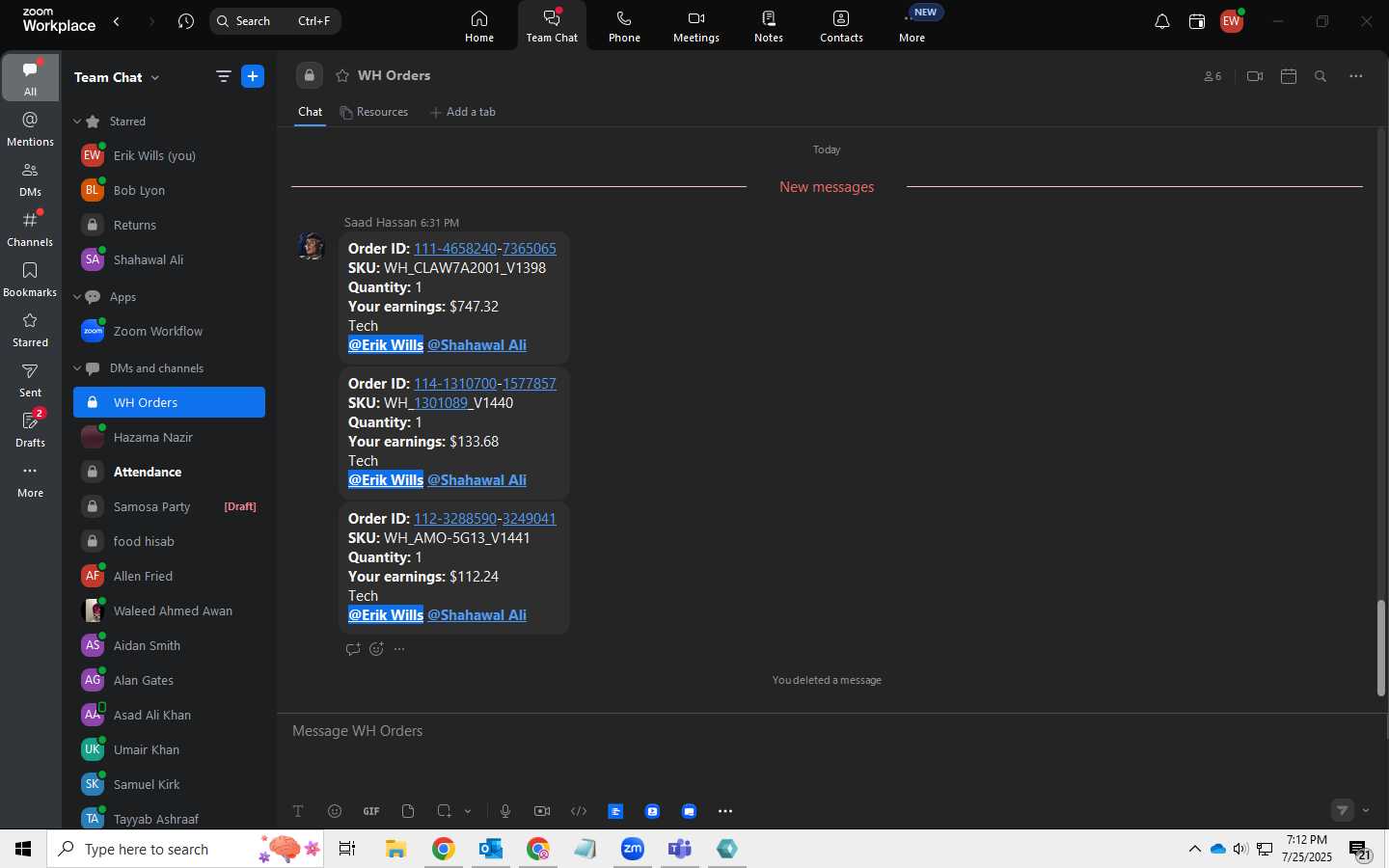View the 6 channel members
The image size is (1389, 868).
tap(1212, 76)
